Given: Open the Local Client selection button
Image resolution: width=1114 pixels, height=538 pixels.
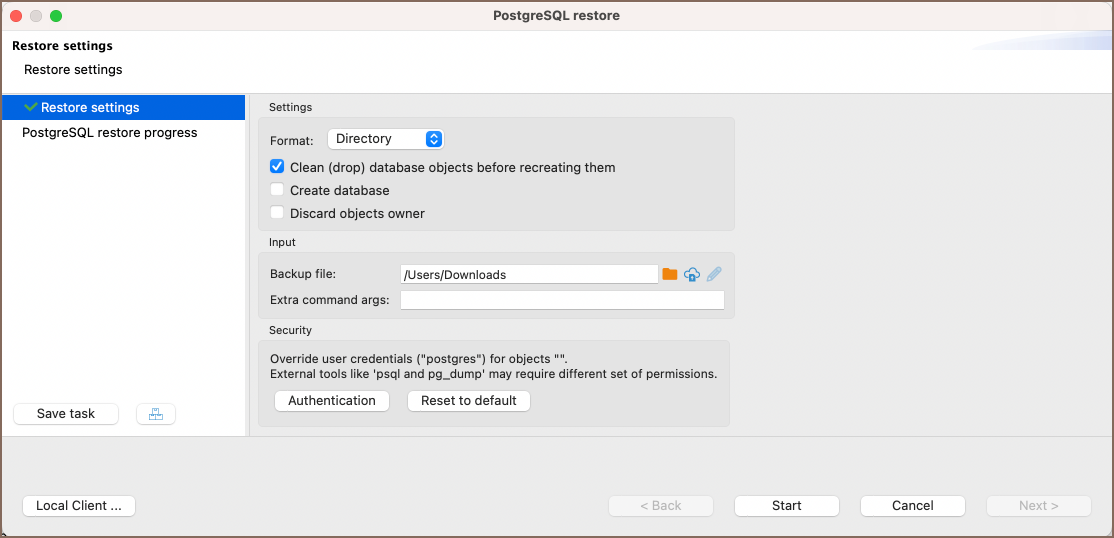Looking at the screenshot, I should pos(79,506).
